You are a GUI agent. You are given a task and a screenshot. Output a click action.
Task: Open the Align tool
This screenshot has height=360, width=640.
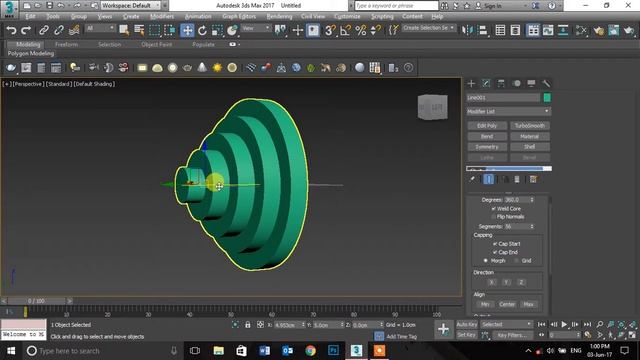[482, 30]
